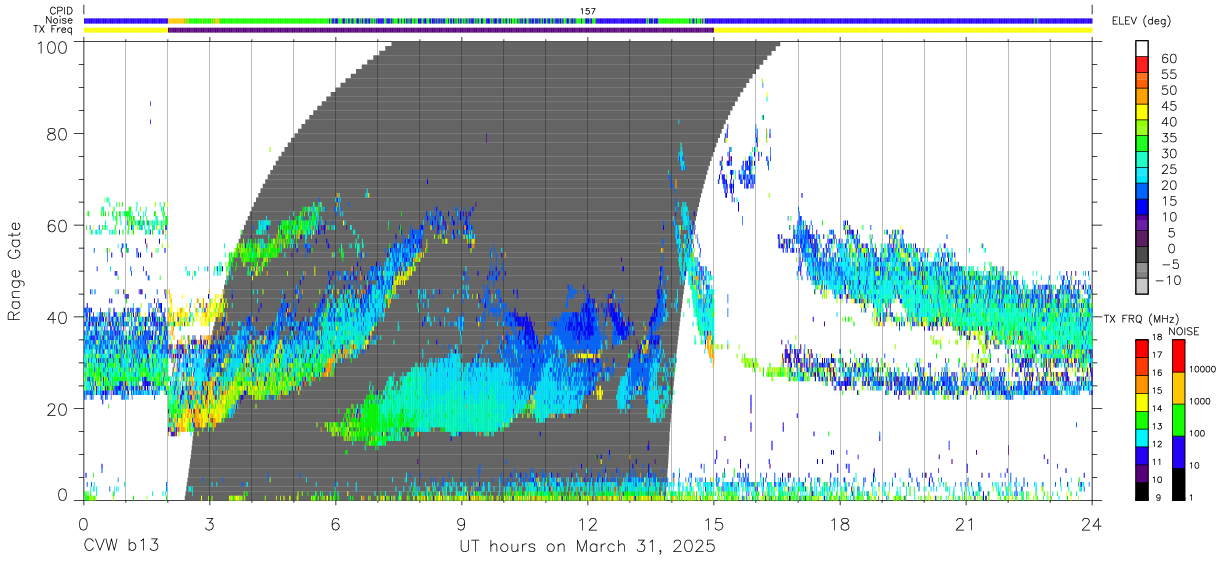Click the '12' hour tick label on time axis
The image size is (1228, 567).
[587, 523]
